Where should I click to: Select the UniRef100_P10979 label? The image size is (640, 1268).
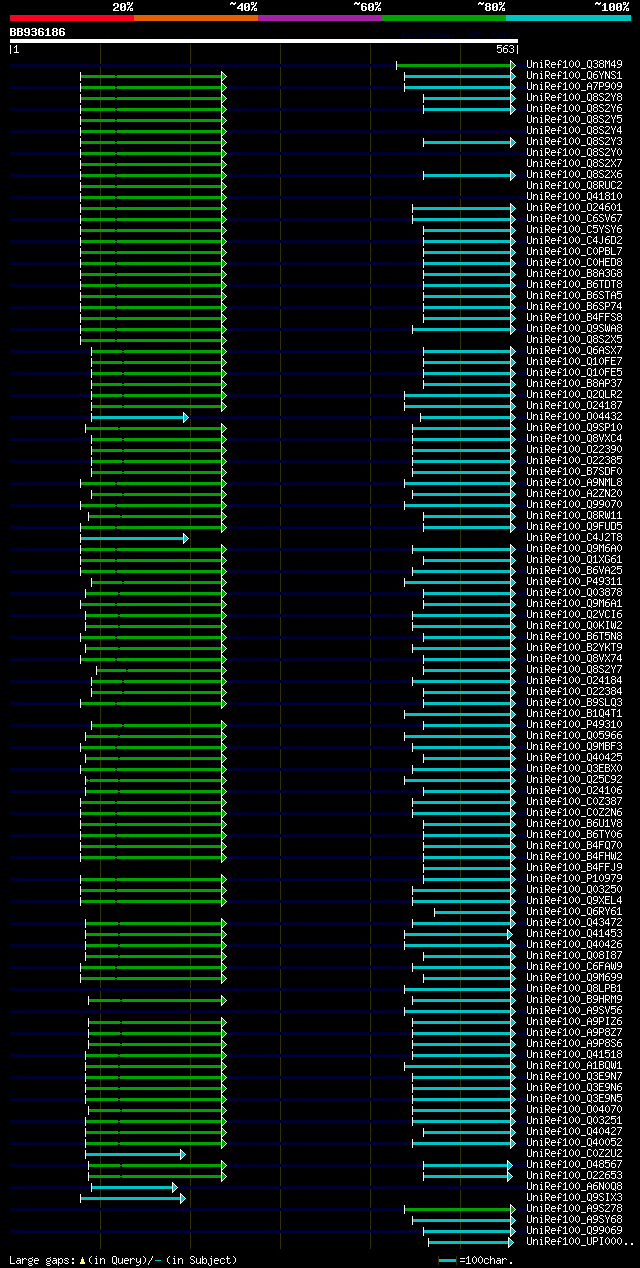[x=576, y=879]
